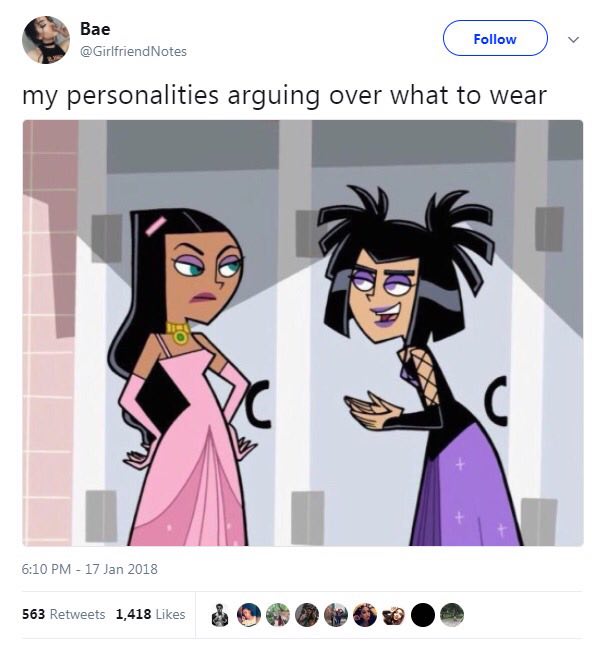Open the last liker avatar with dark green image
605x648 pixels.
click(x=452, y=615)
